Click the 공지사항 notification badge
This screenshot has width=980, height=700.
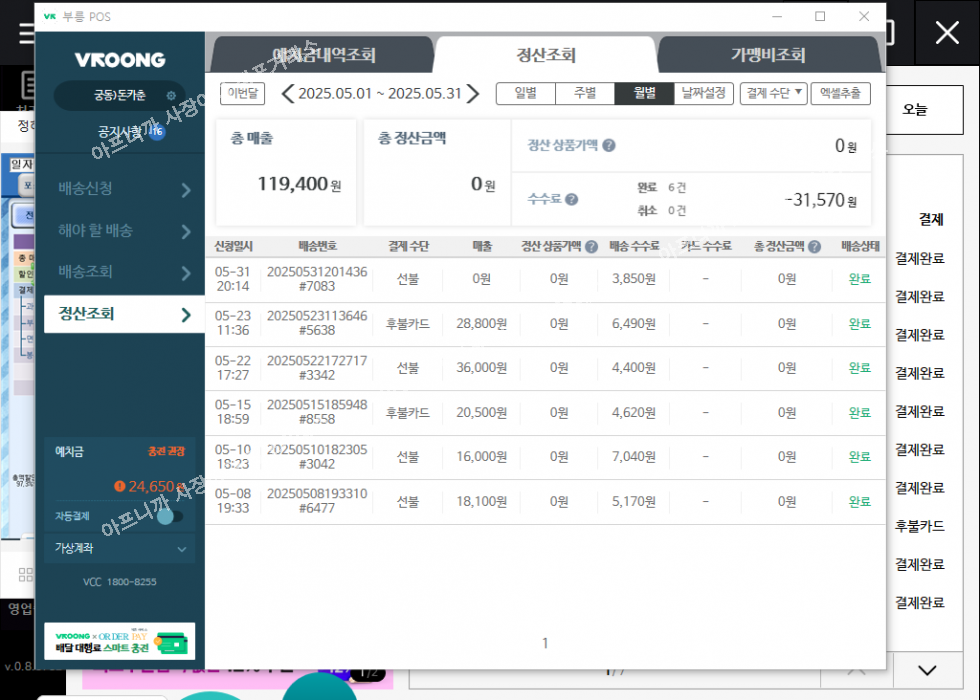(157, 131)
